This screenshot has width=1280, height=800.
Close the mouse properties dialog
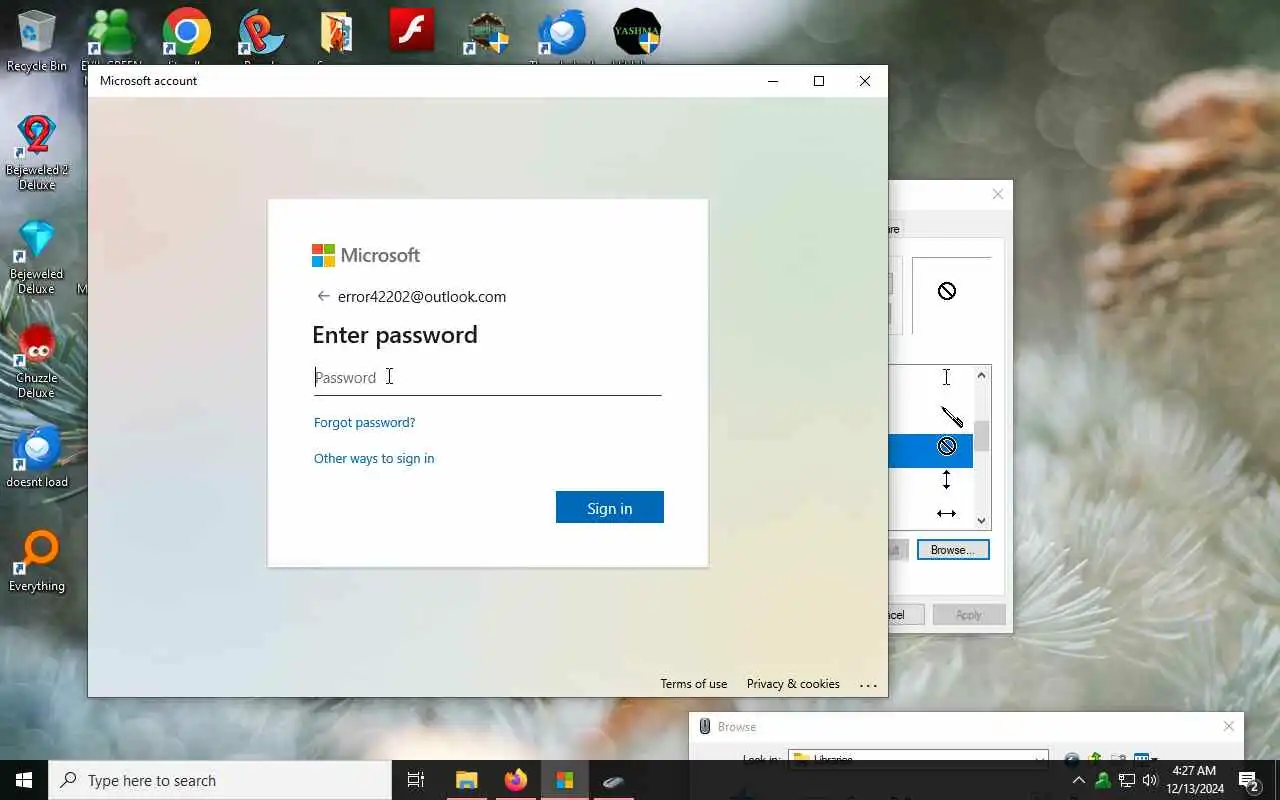pyautogui.click(x=997, y=195)
